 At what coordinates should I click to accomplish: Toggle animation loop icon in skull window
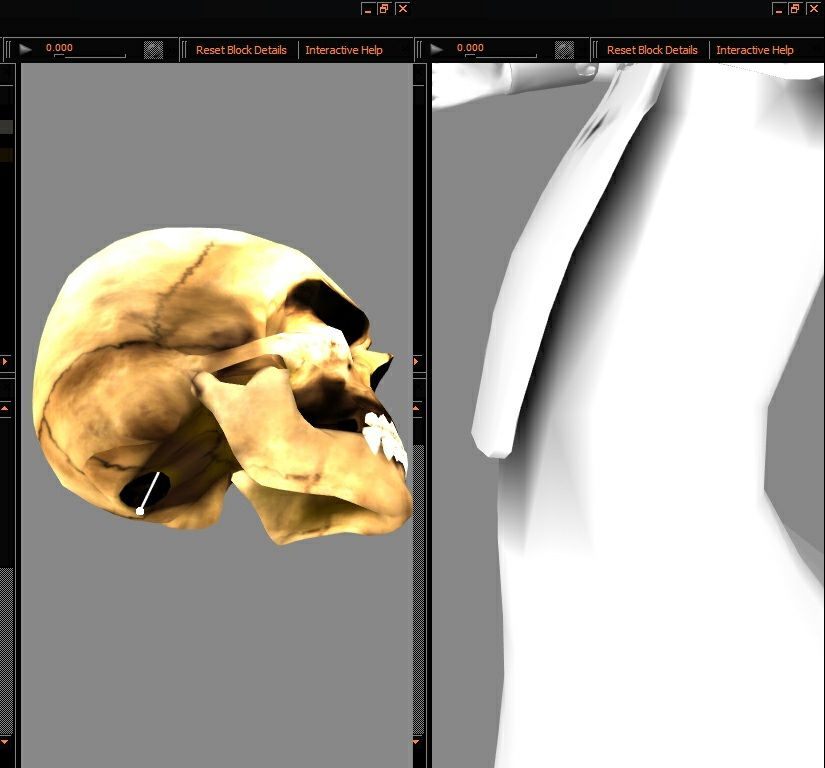pos(153,50)
